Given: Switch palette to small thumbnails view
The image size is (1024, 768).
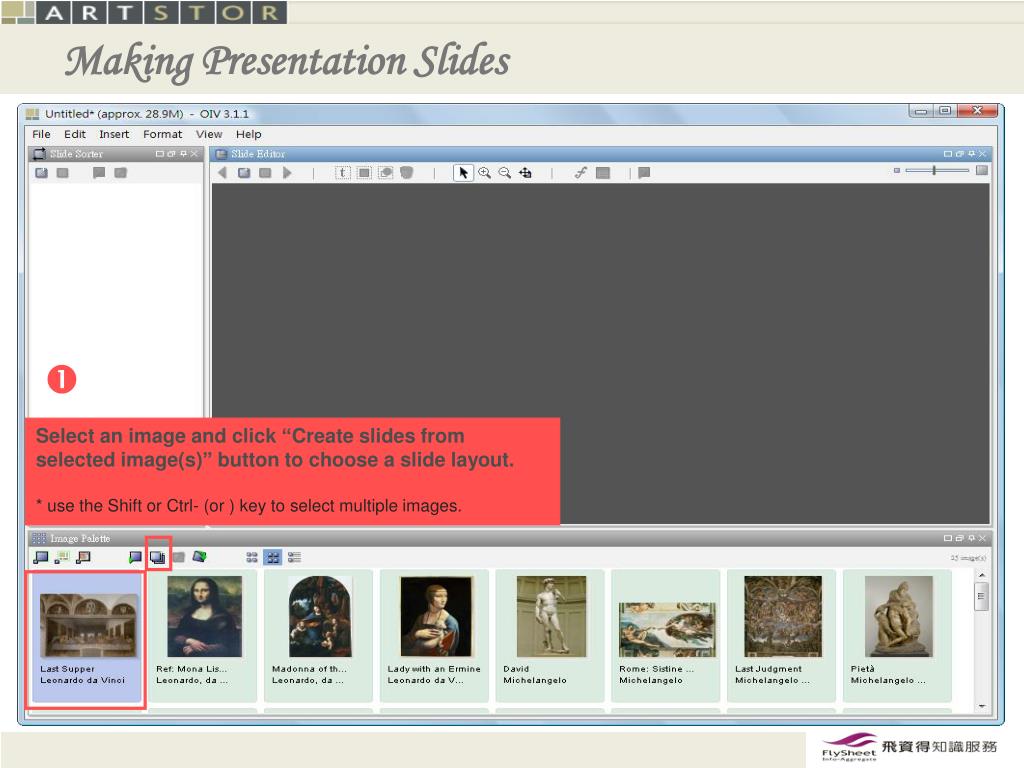Looking at the screenshot, I should coord(252,557).
